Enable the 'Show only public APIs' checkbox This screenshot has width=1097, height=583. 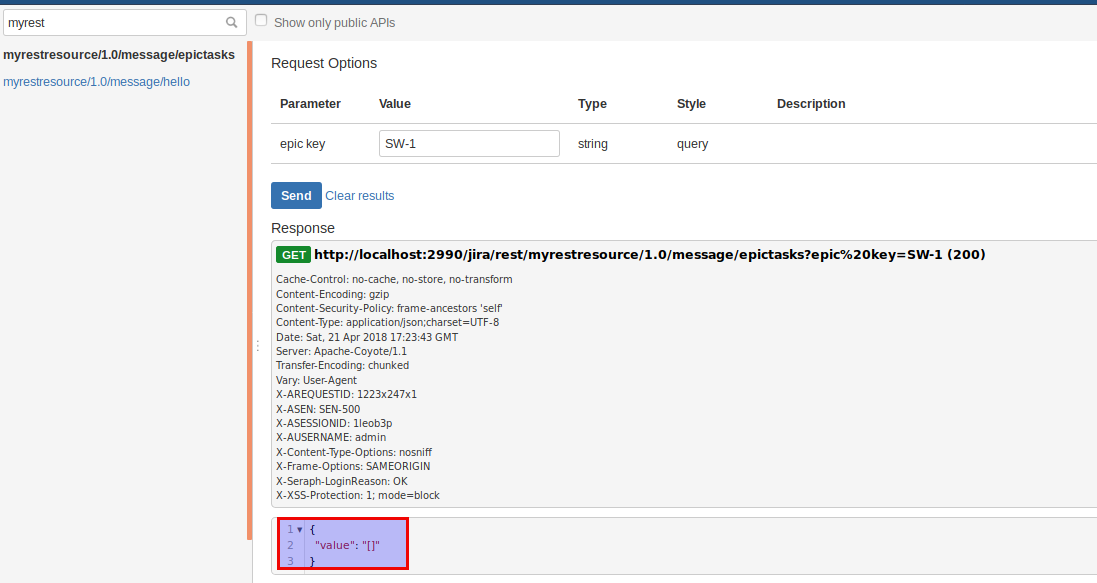tap(260, 18)
